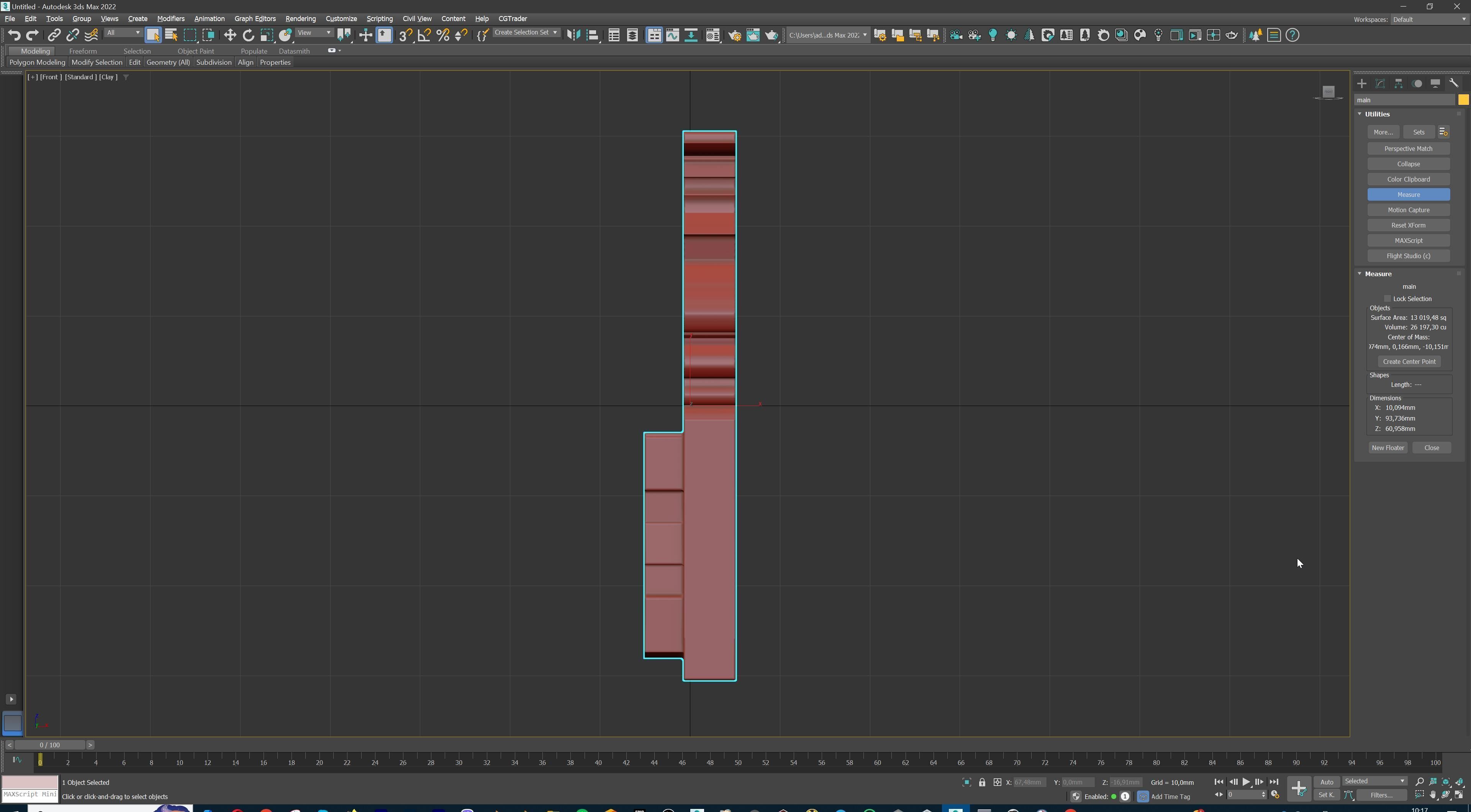1471x812 pixels.
Task: Open the Mirror tool
Action: [573, 35]
